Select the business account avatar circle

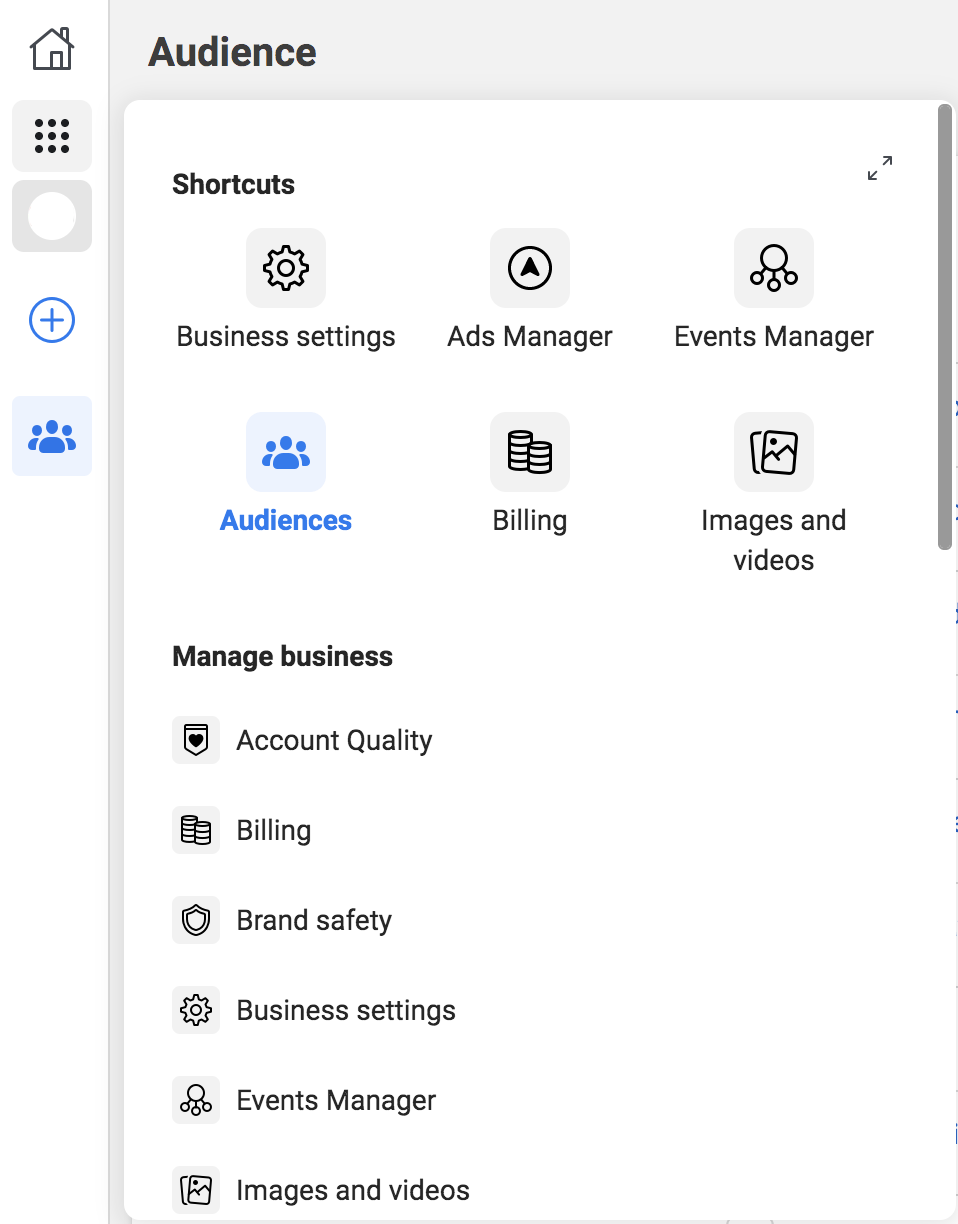52,216
